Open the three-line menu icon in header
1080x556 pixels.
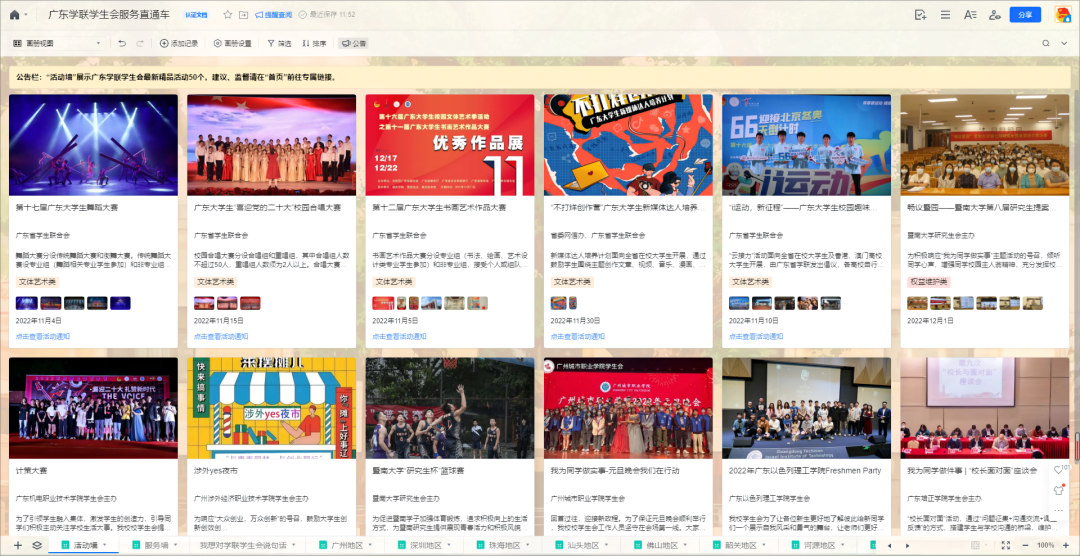[x=946, y=14]
